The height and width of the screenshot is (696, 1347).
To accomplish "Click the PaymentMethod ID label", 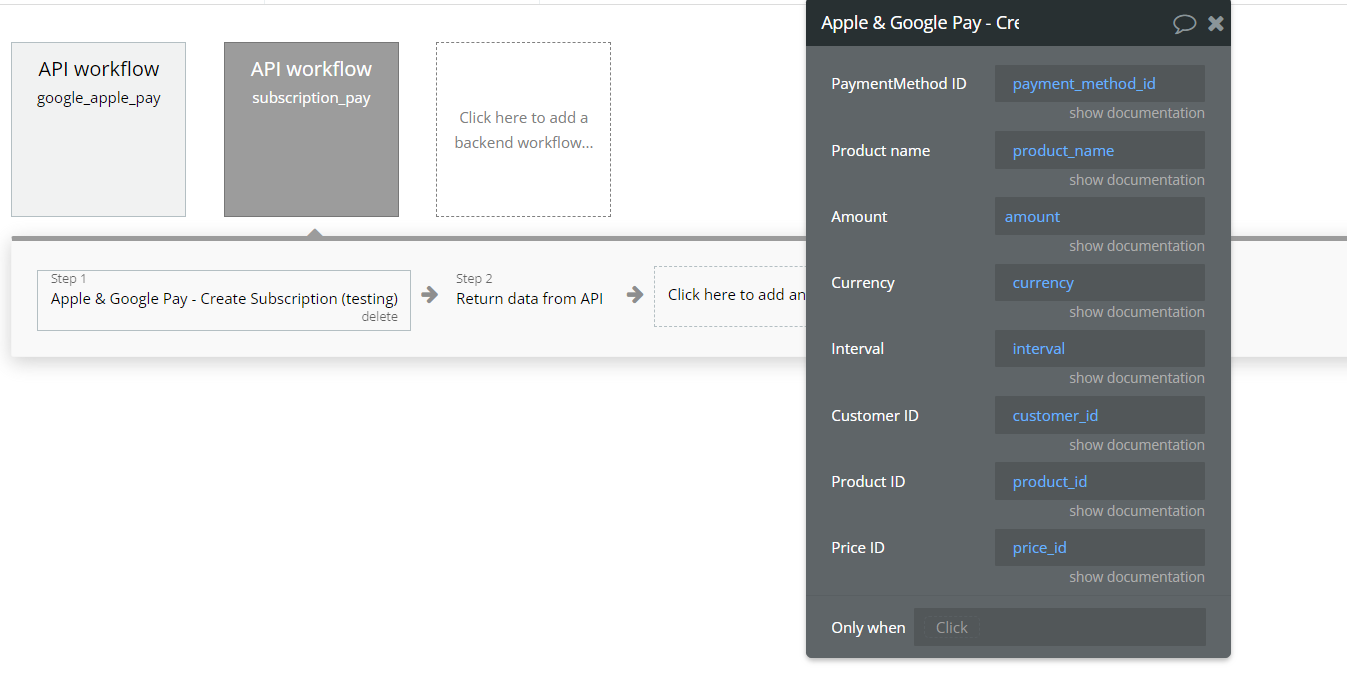I will (x=899, y=84).
